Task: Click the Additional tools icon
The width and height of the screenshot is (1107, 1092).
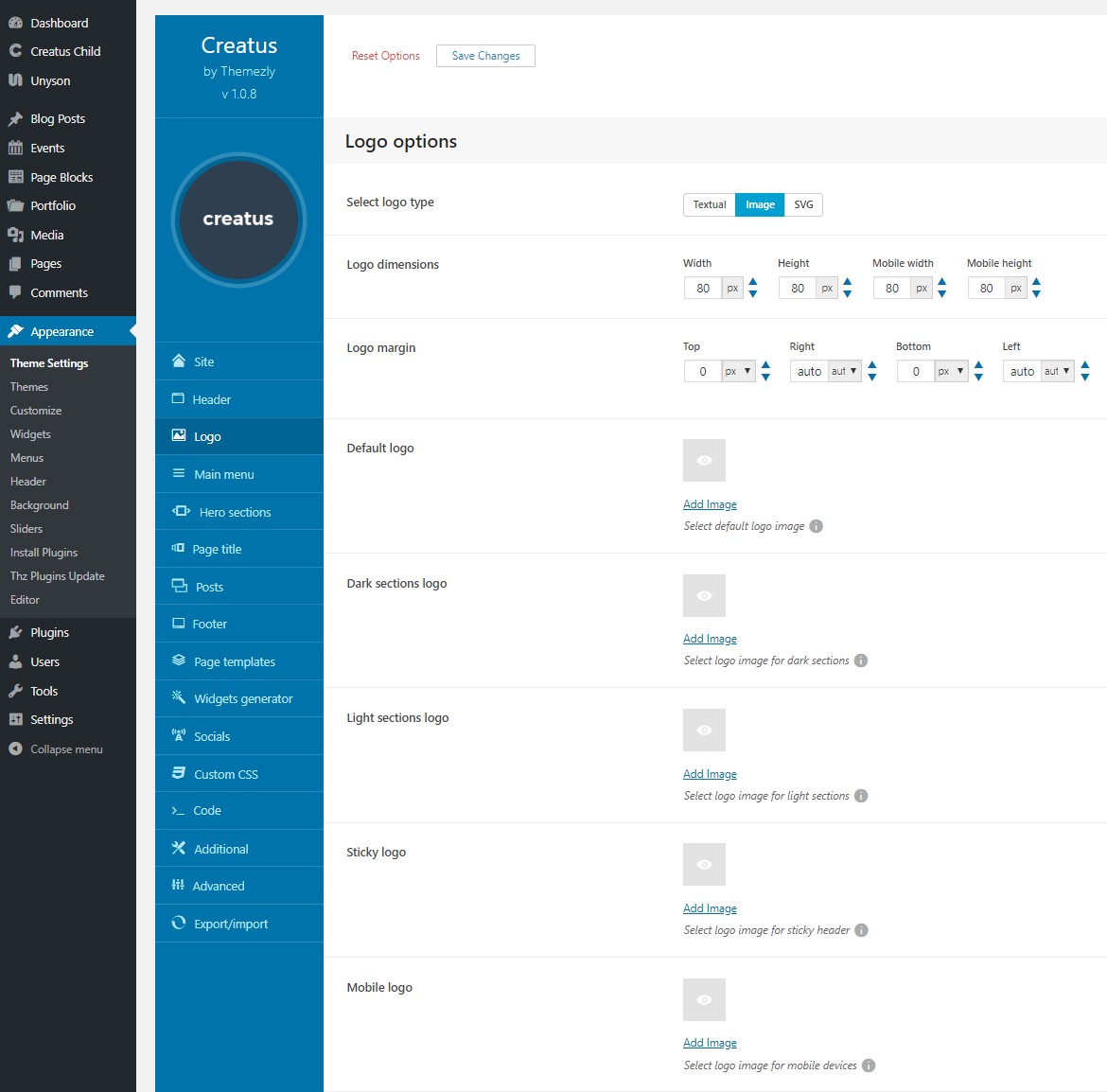Action: pos(178,848)
